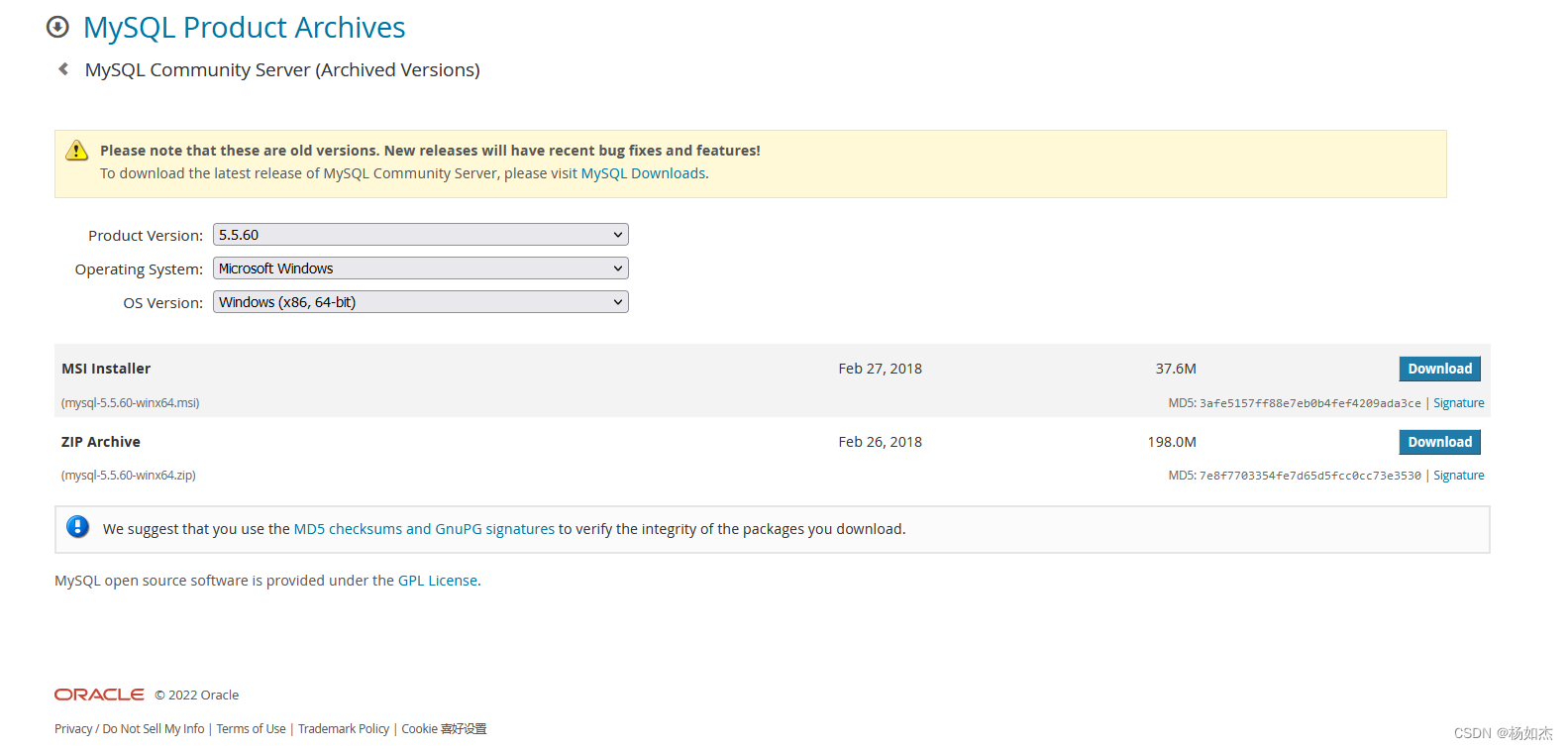Click the OS Version label

point(163,303)
